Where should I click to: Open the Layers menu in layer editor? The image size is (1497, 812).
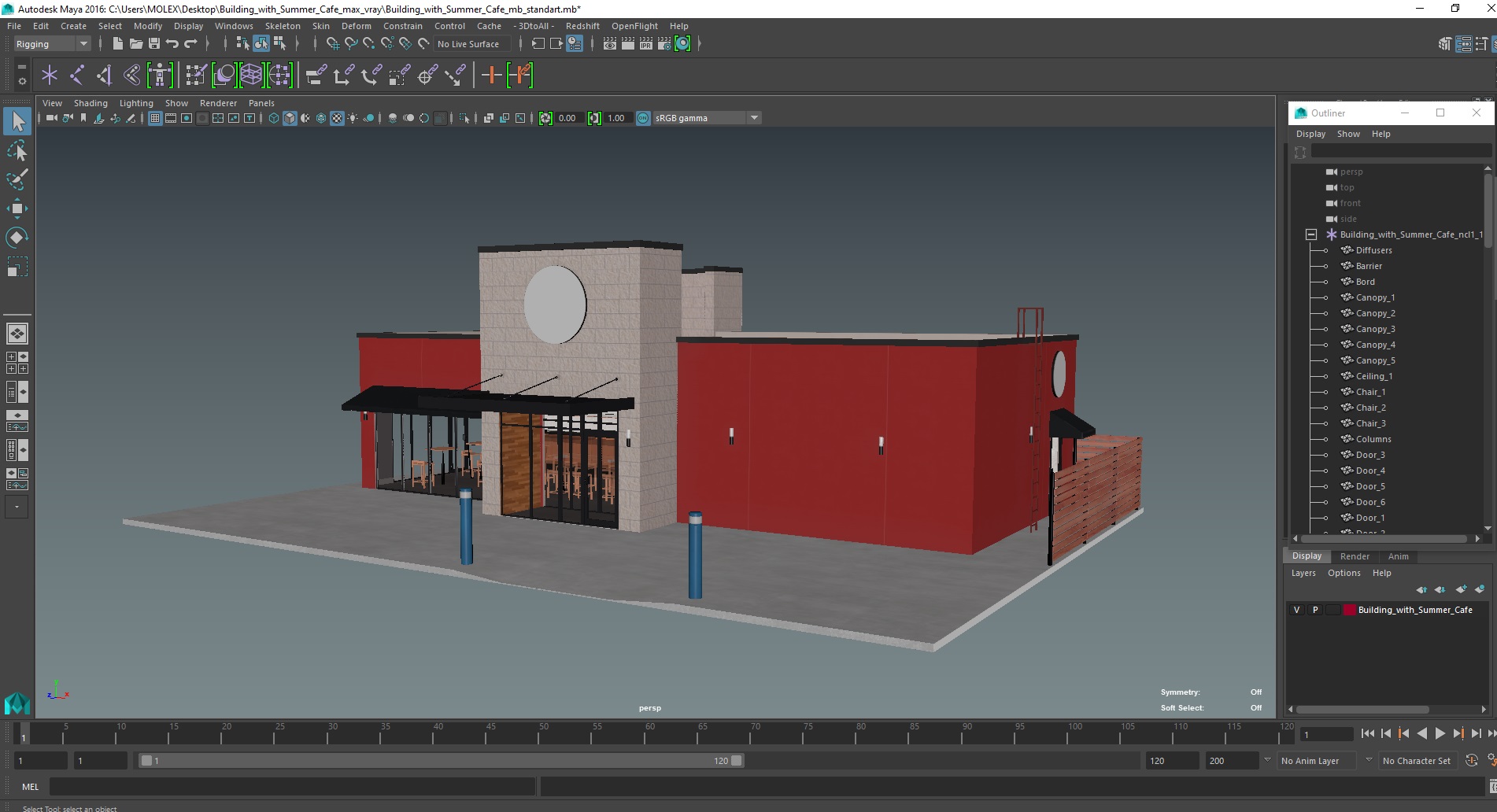pyautogui.click(x=1303, y=573)
